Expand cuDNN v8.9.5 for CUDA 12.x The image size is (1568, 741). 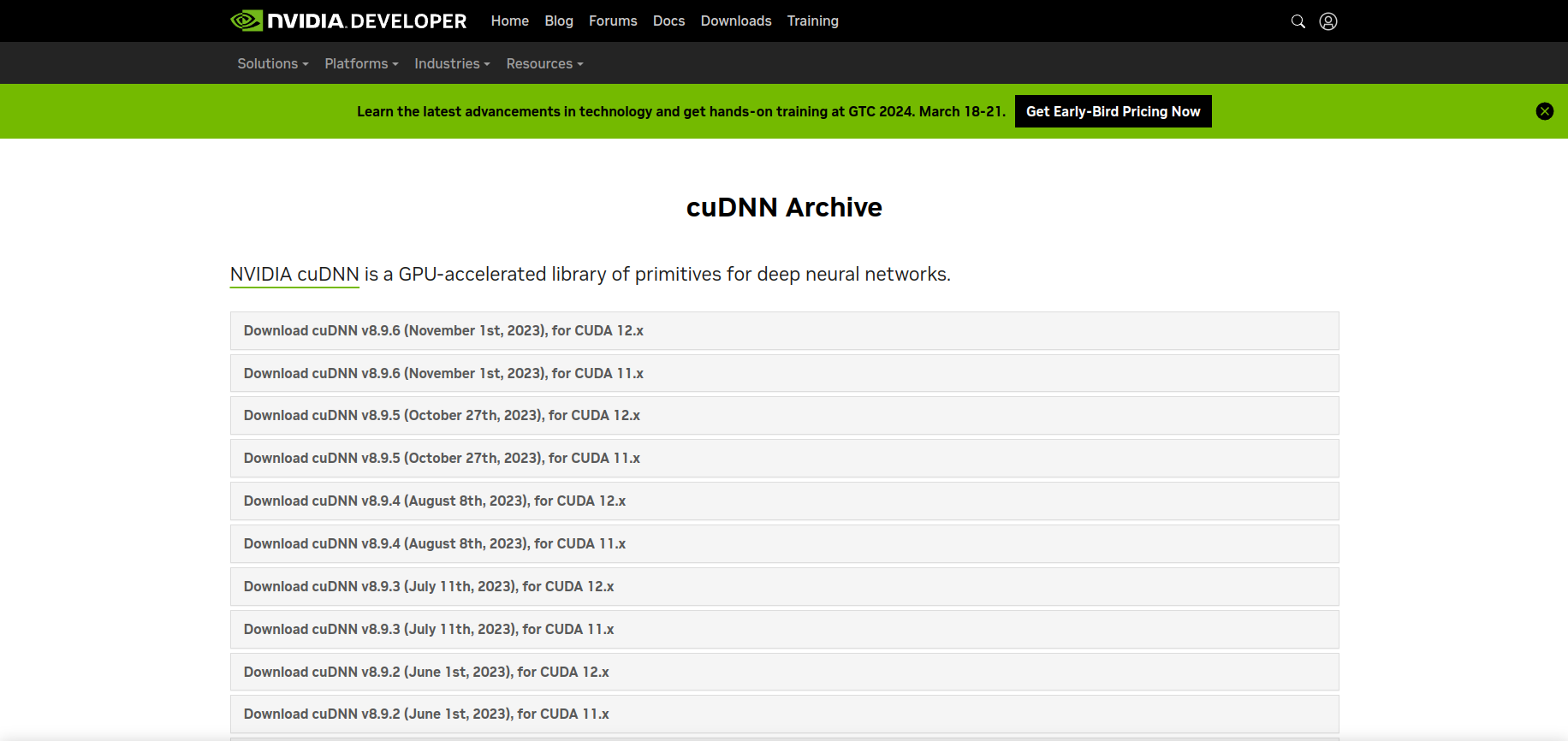tap(784, 415)
